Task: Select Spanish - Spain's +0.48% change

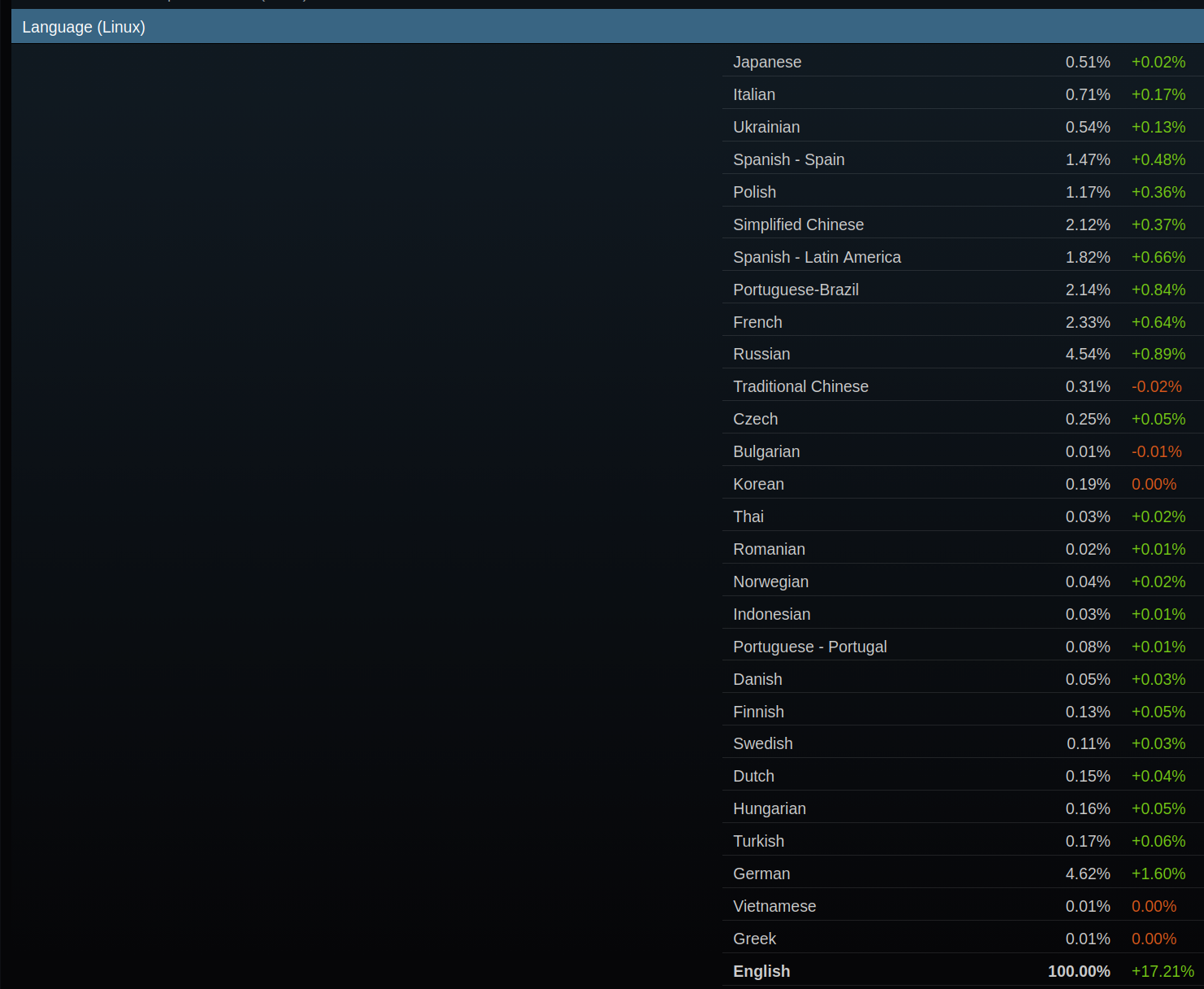Action: [x=1158, y=159]
